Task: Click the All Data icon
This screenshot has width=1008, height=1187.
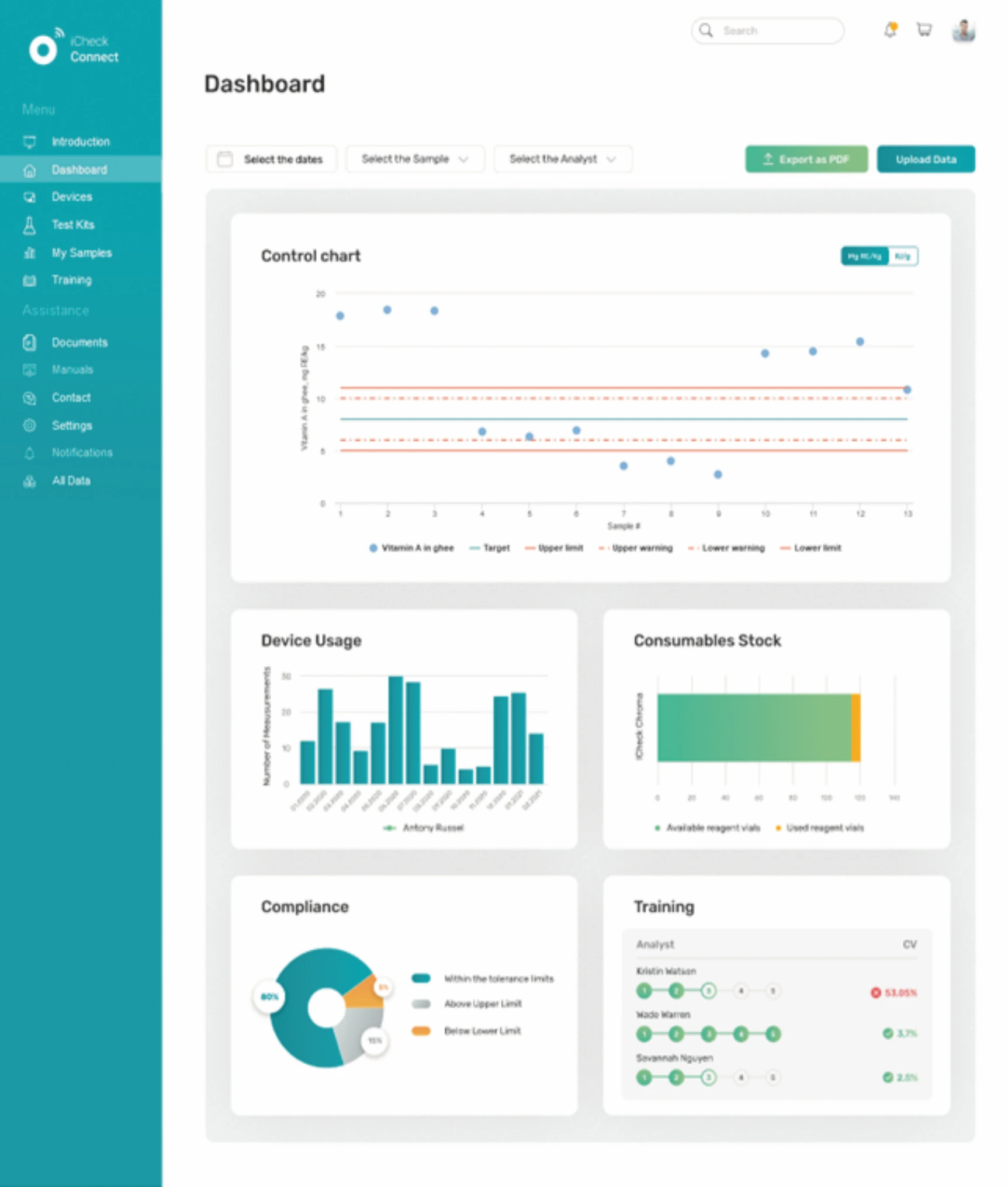Action: pyautogui.click(x=29, y=481)
